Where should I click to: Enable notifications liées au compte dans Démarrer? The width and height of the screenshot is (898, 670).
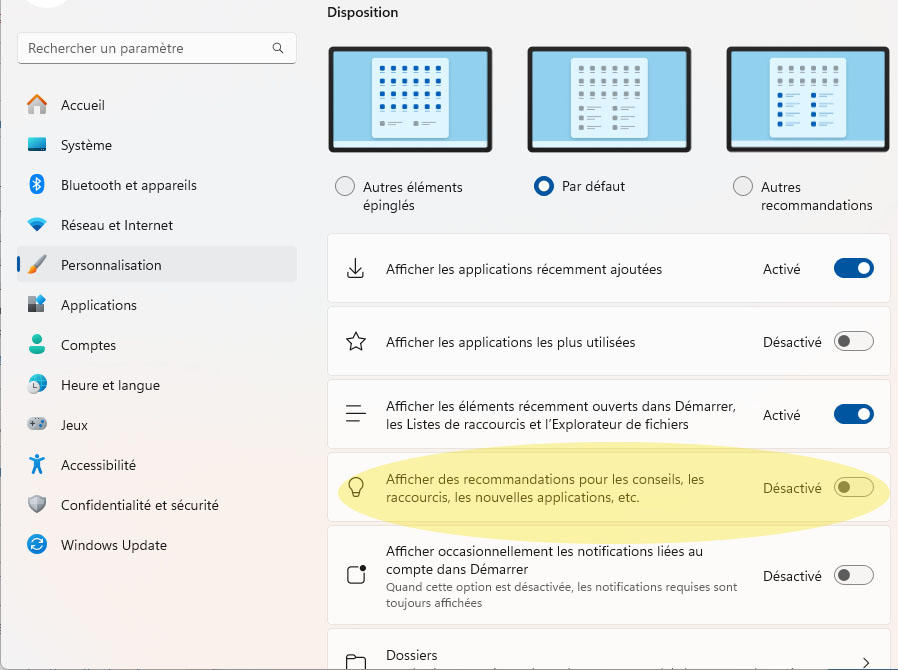tap(853, 575)
